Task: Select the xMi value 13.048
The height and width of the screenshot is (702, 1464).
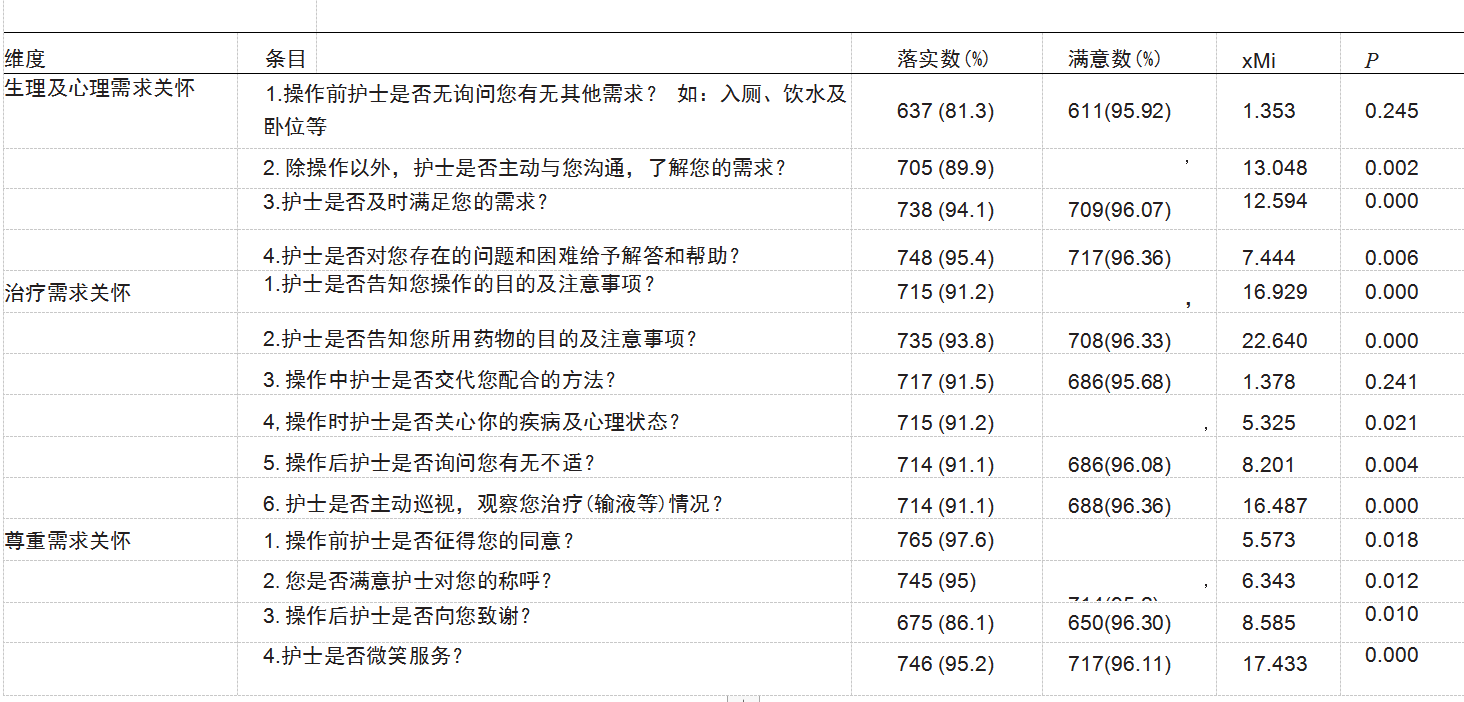Action: pos(1274,168)
